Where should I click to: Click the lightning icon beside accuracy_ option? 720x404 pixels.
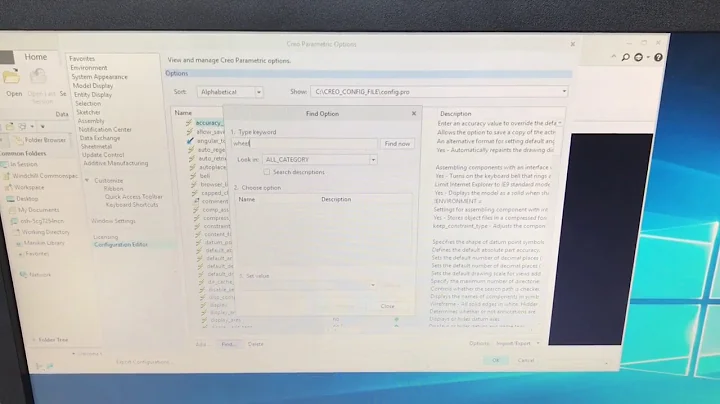click(x=189, y=123)
